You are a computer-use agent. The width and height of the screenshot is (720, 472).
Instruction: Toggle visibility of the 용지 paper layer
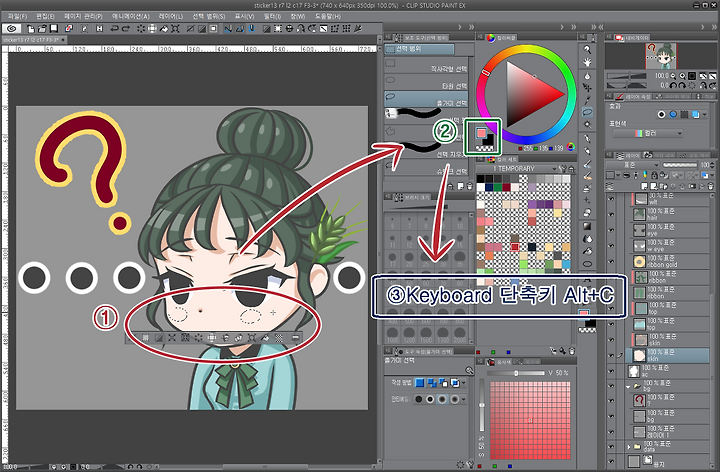pyautogui.click(x=611, y=461)
